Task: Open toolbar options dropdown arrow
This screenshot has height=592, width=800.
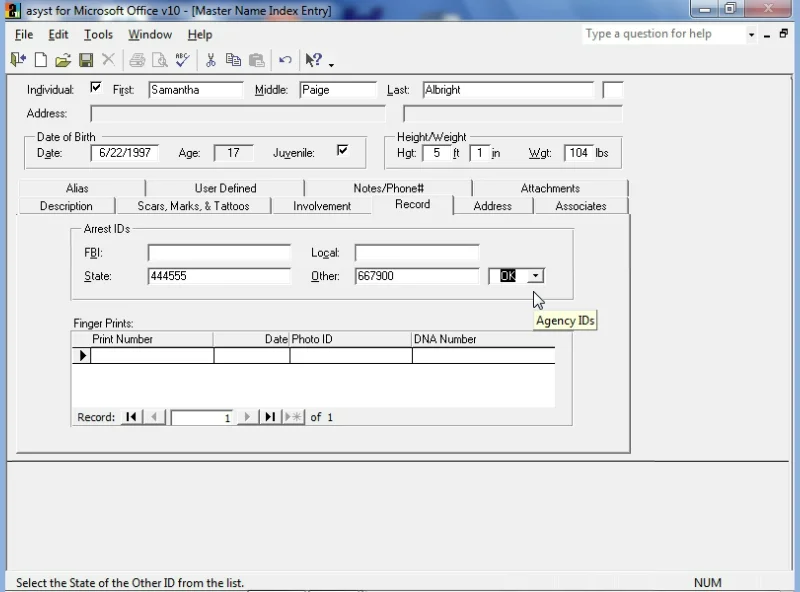Action: coord(332,65)
